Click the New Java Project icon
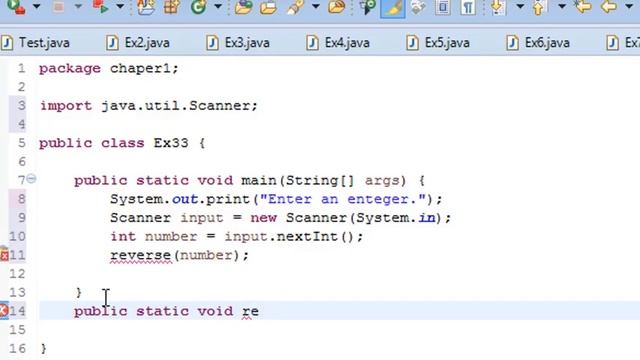Viewport: 640px width, 360px height. click(x=146, y=7)
